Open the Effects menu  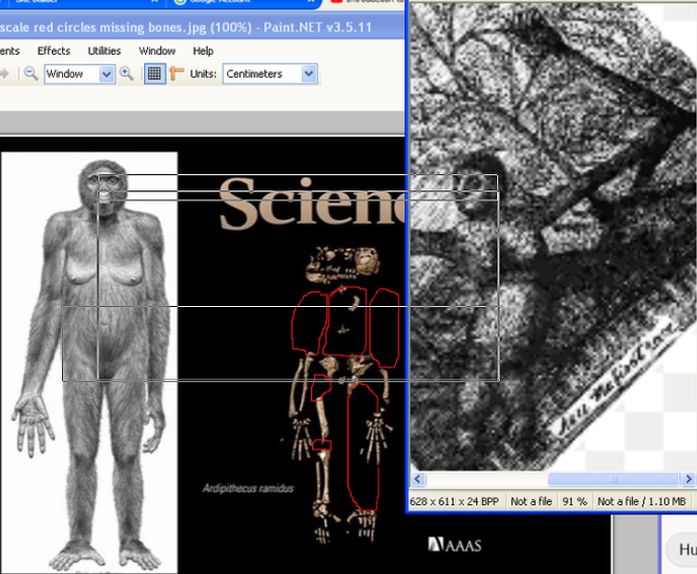tap(54, 51)
